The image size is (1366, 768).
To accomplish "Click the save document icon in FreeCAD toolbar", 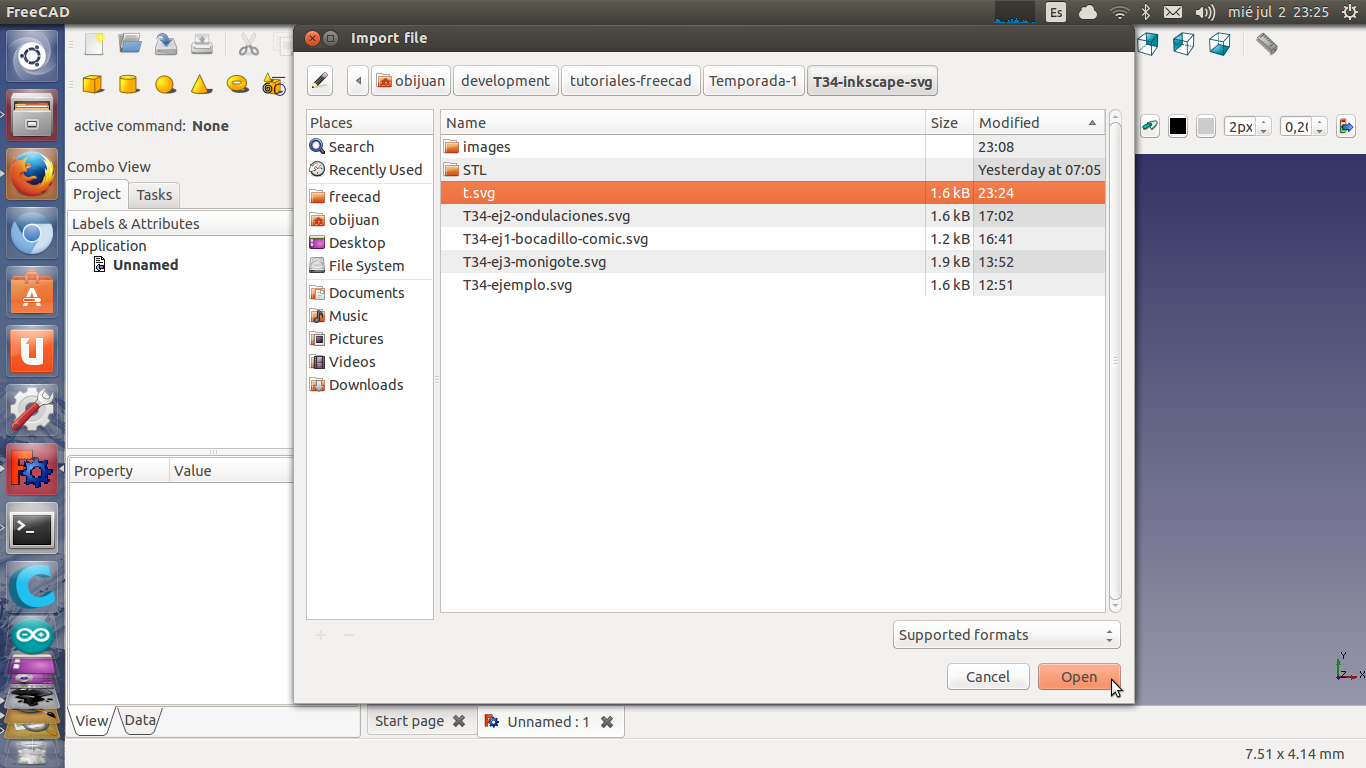I will [x=166, y=44].
